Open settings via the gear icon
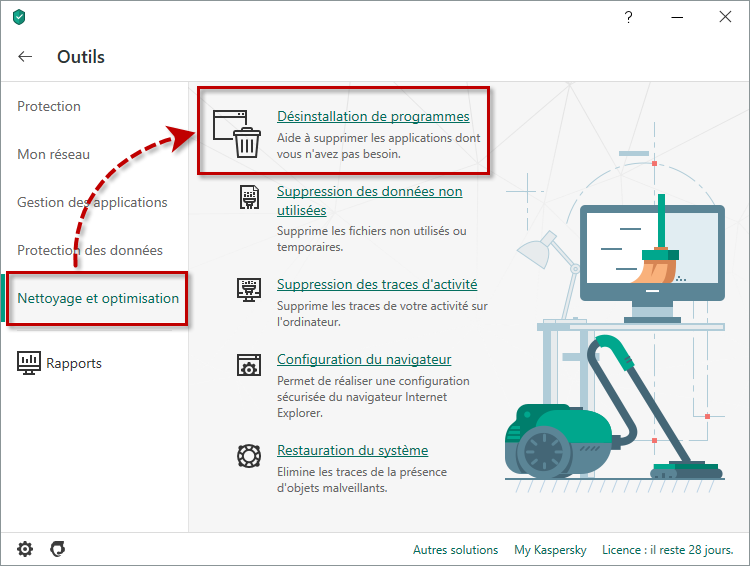This screenshot has width=750, height=566. 25,549
